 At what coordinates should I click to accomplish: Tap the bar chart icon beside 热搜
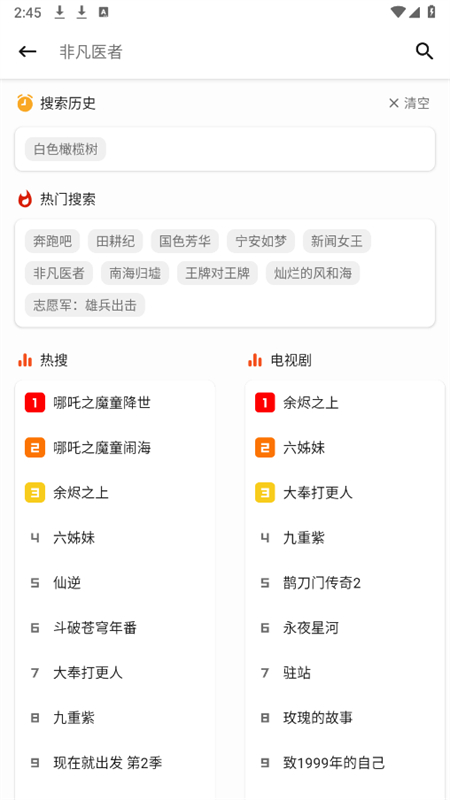point(25,360)
